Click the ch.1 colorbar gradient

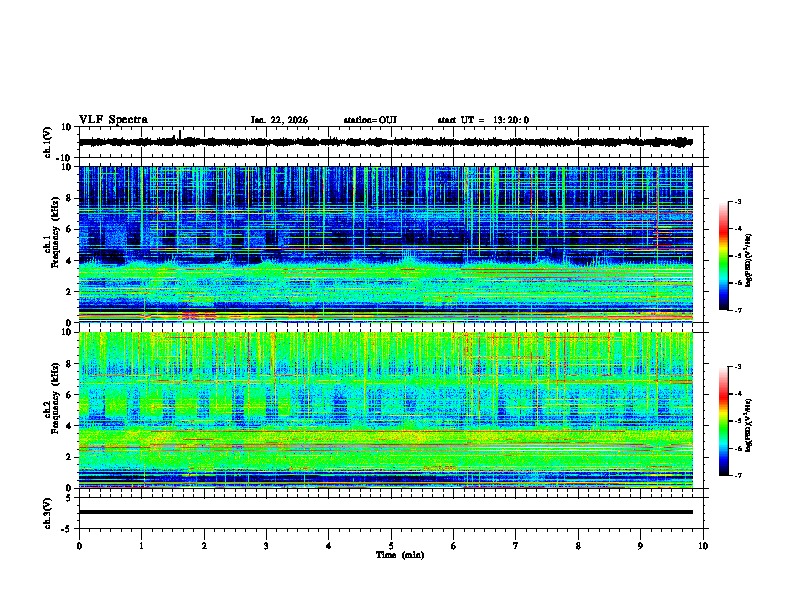pyautogui.click(x=724, y=256)
